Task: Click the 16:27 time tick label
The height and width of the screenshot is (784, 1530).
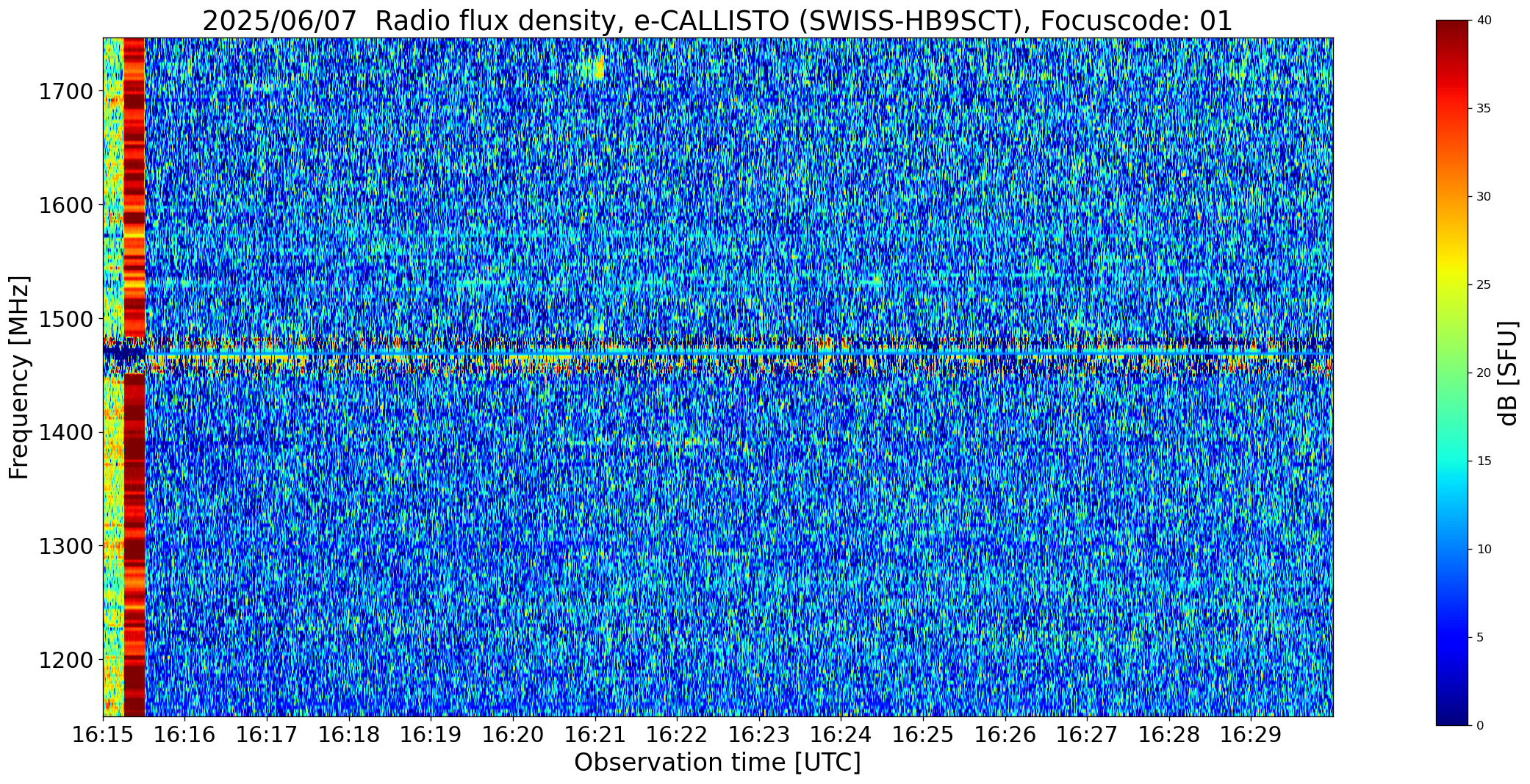Action: 1087,734
